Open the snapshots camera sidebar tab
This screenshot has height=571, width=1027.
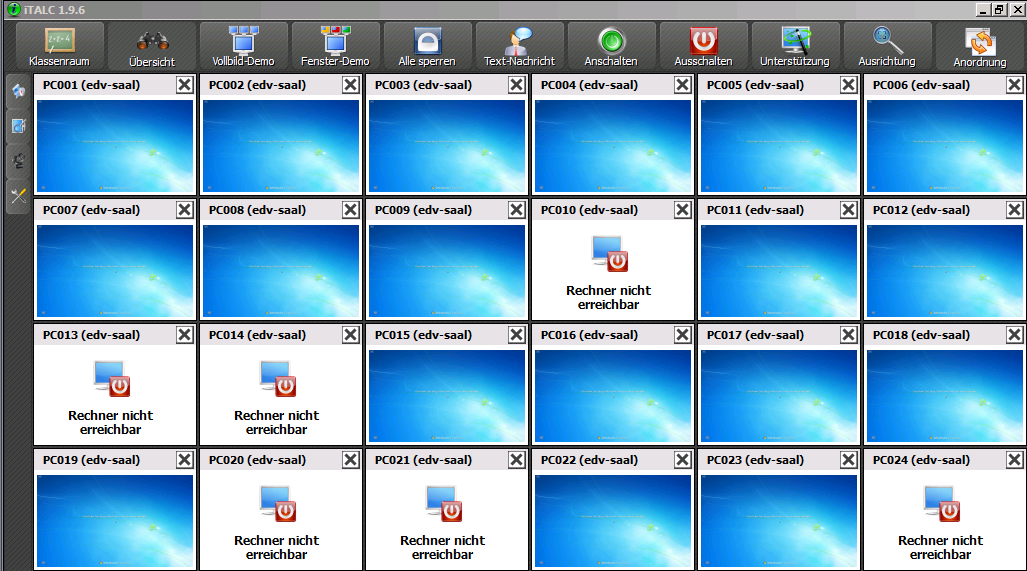(18, 161)
